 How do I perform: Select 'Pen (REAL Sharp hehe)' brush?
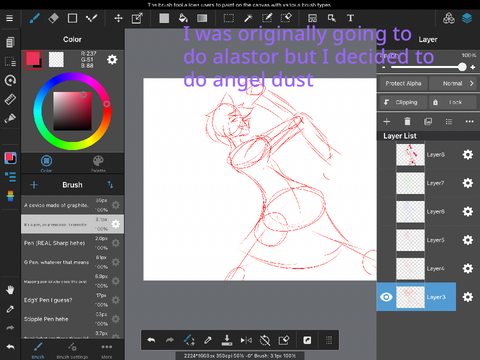pyautogui.click(x=72, y=243)
